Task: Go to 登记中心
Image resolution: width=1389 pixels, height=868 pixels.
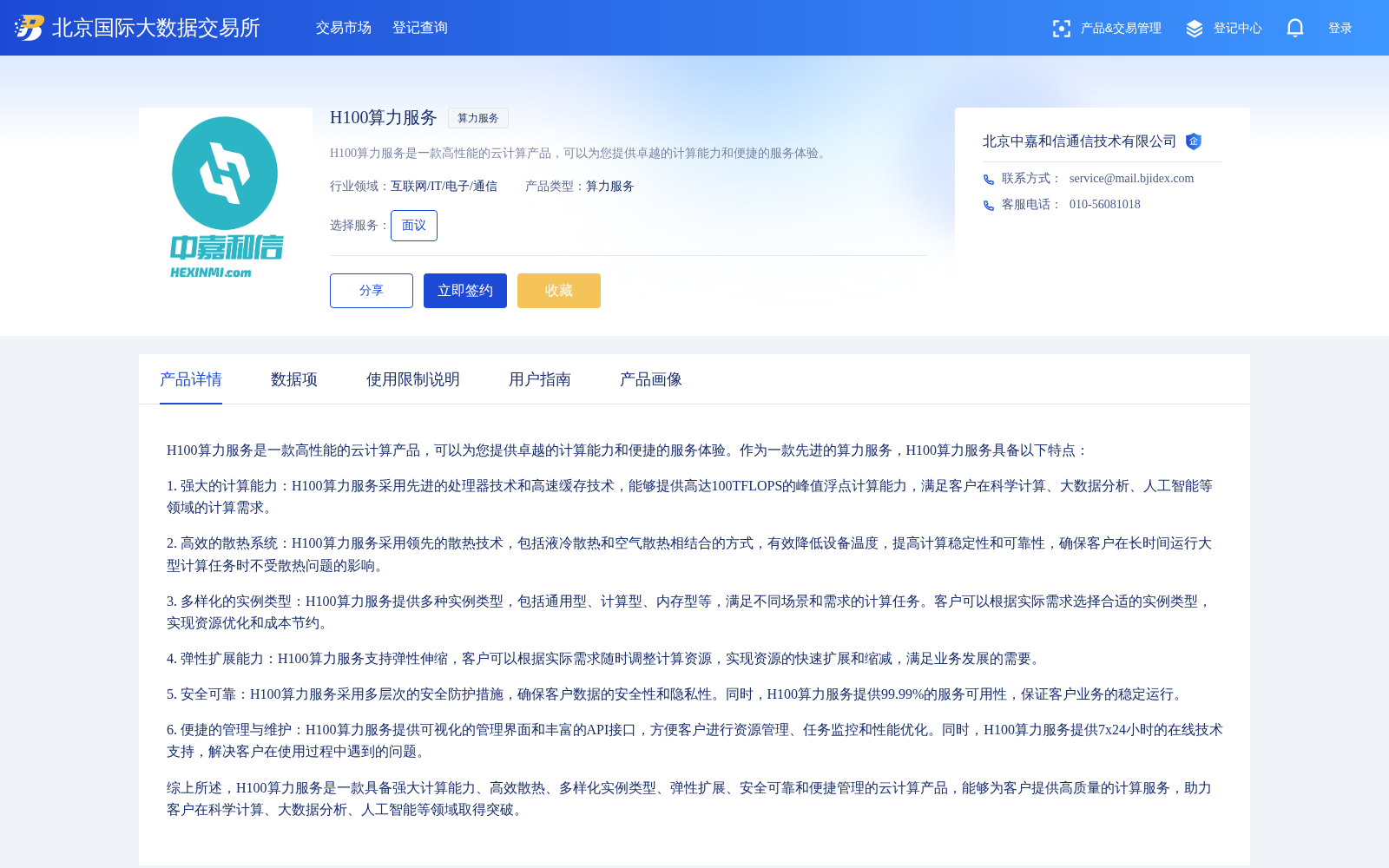Action: [1238, 28]
